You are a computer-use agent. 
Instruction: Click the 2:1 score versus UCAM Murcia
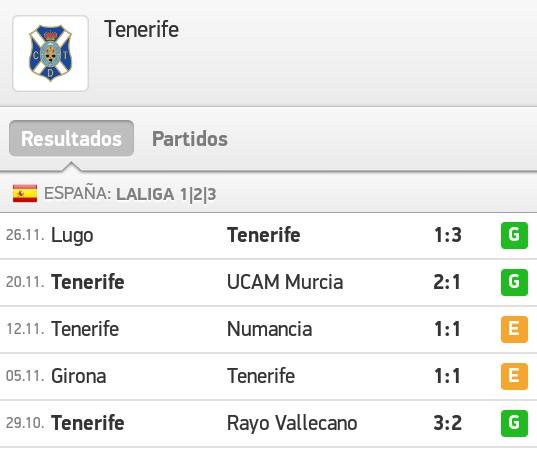coord(447,282)
